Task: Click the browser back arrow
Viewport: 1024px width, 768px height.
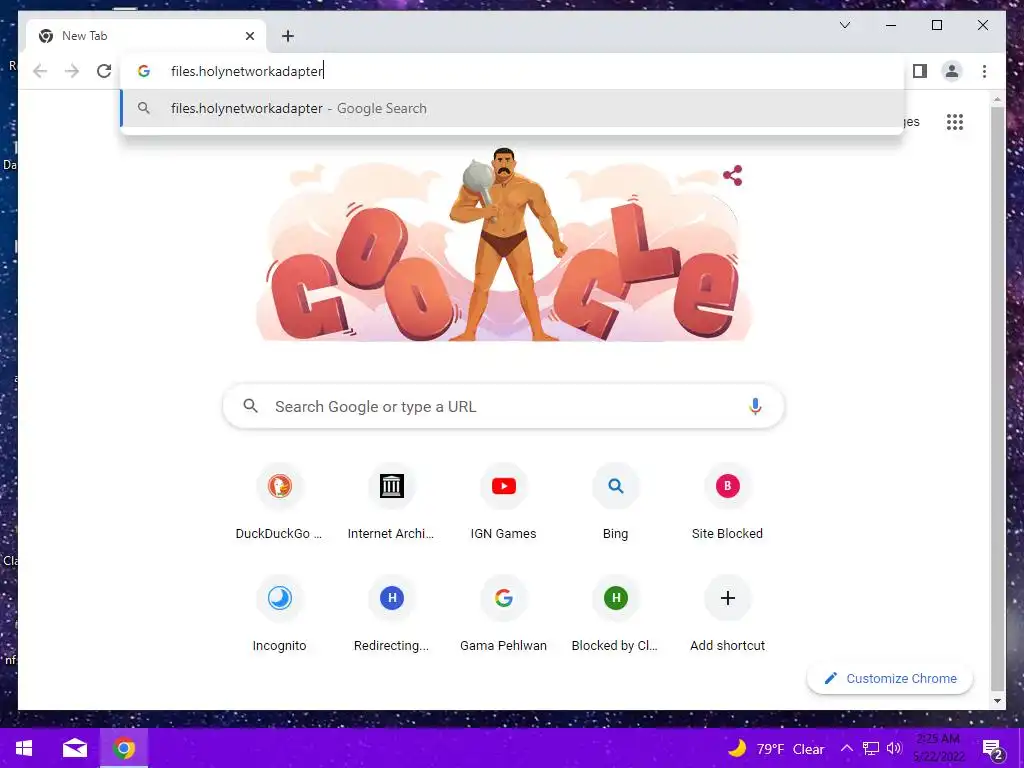Action: (x=40, y=71)
